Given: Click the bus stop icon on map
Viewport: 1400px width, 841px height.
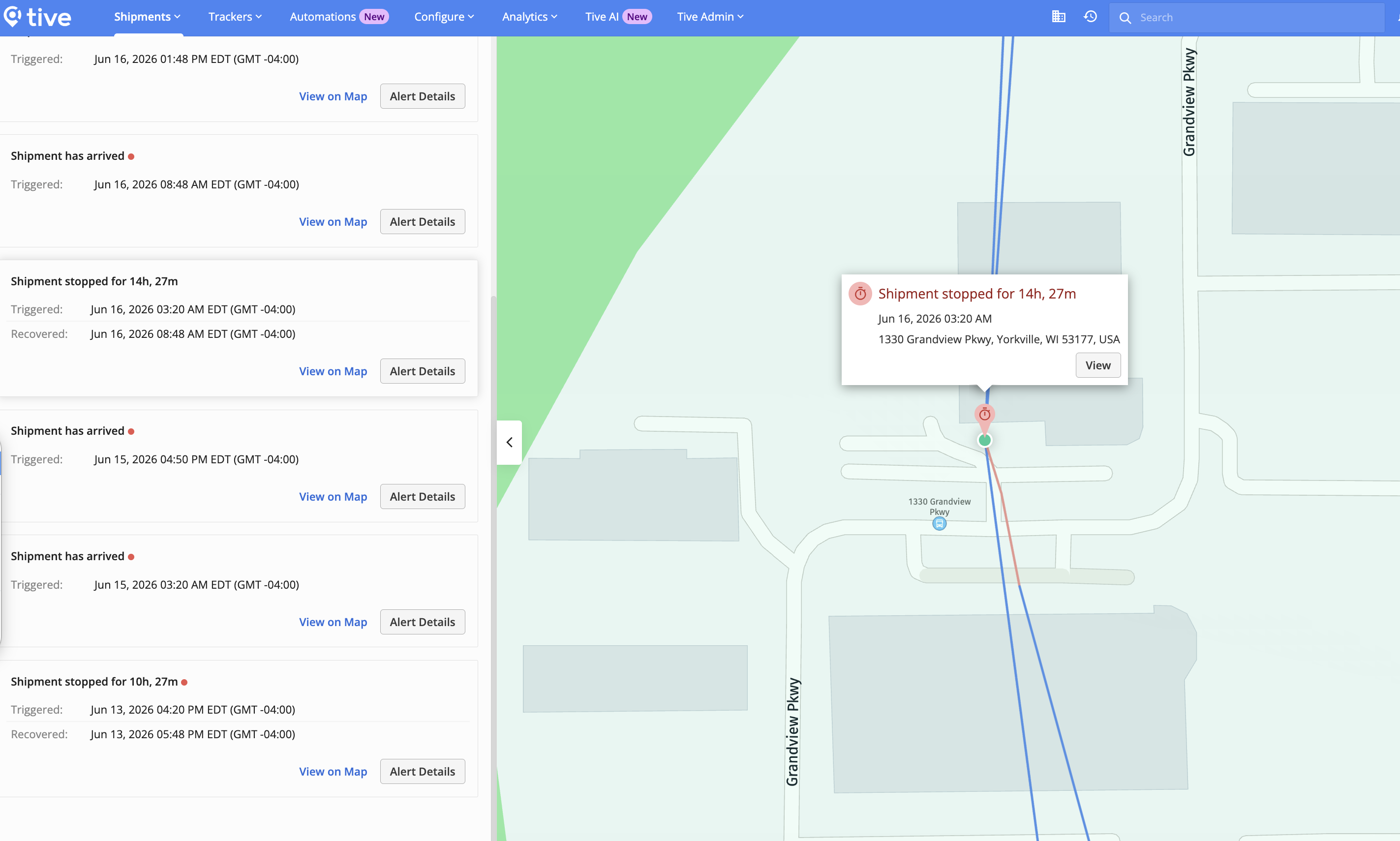Looking at the screenshot, I should 939,524.
